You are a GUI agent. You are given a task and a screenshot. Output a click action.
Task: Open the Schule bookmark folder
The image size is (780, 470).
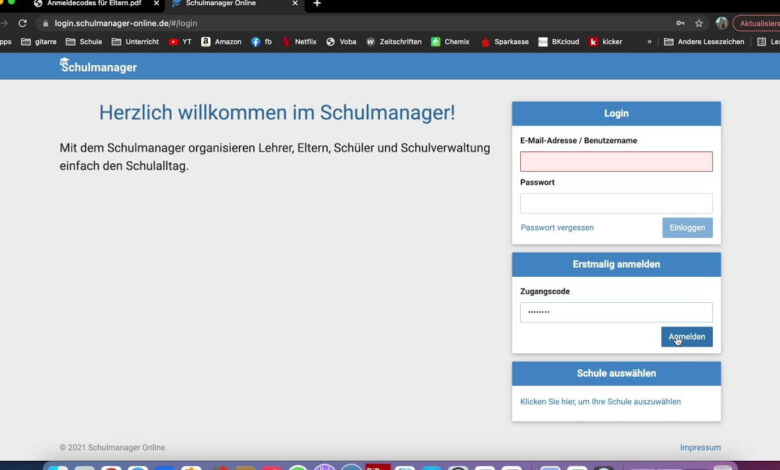pyautogui.click(x=84, y=42)
